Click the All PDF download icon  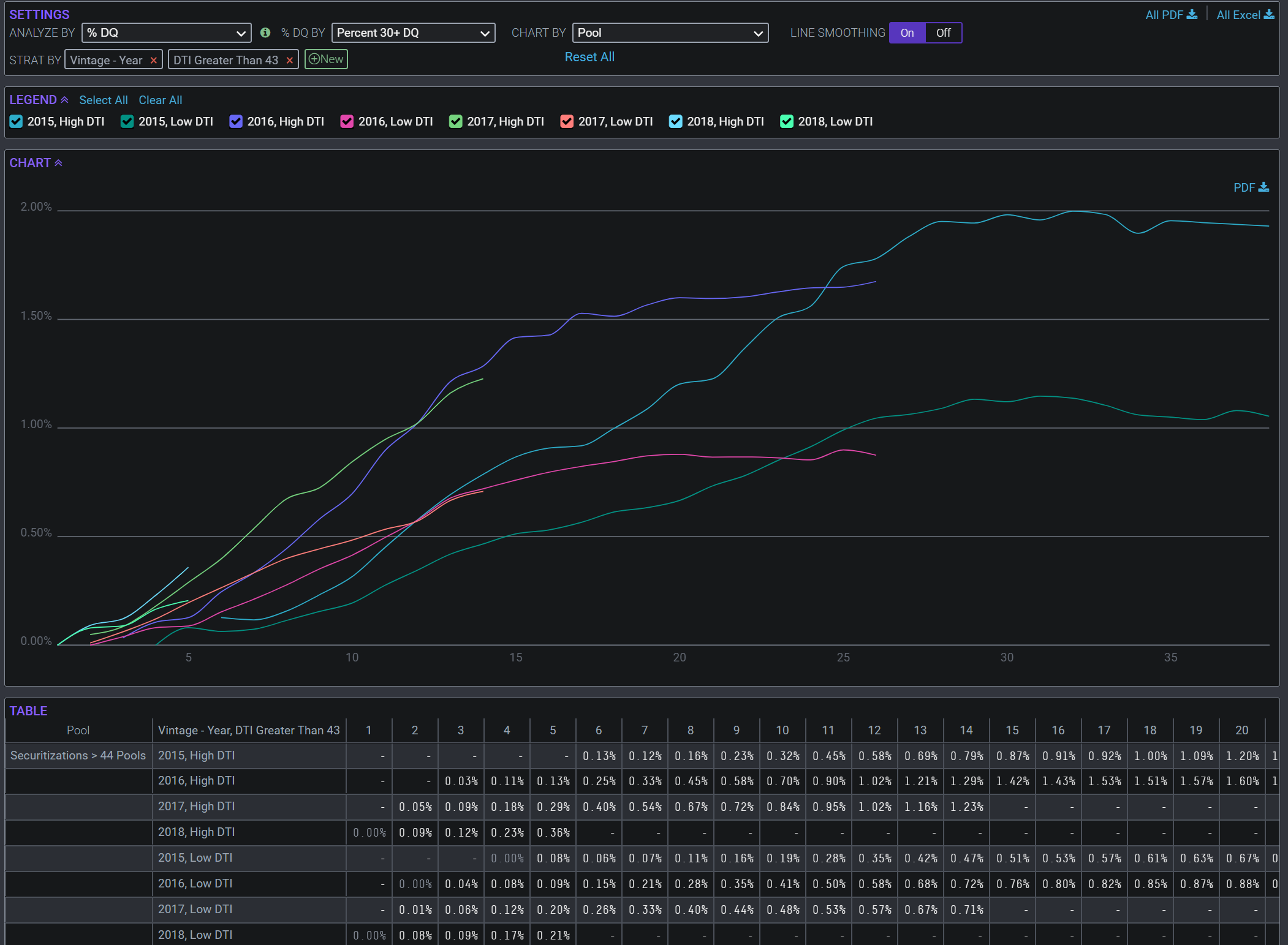pyautogui.click(x=1191, y=14)
